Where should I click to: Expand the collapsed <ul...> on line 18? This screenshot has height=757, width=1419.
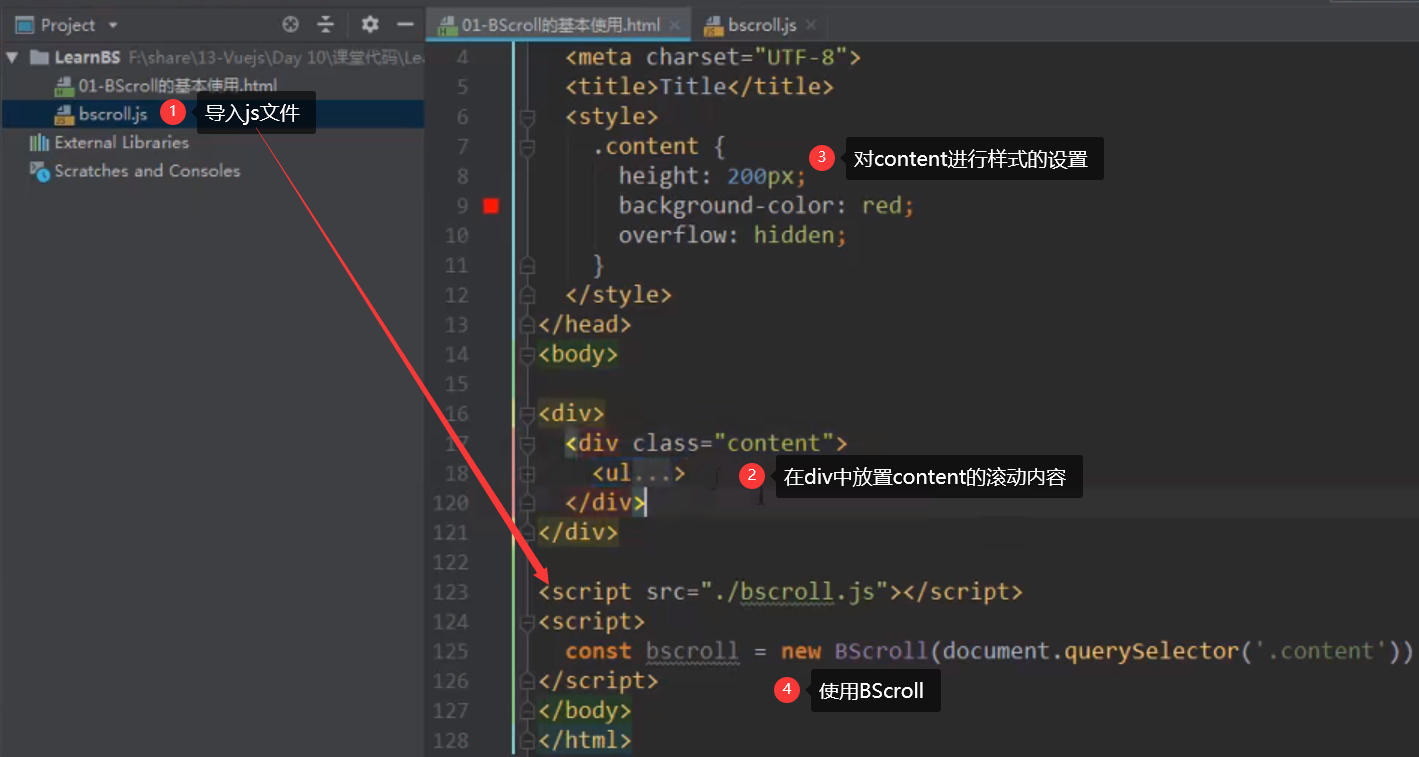(528, 473)
